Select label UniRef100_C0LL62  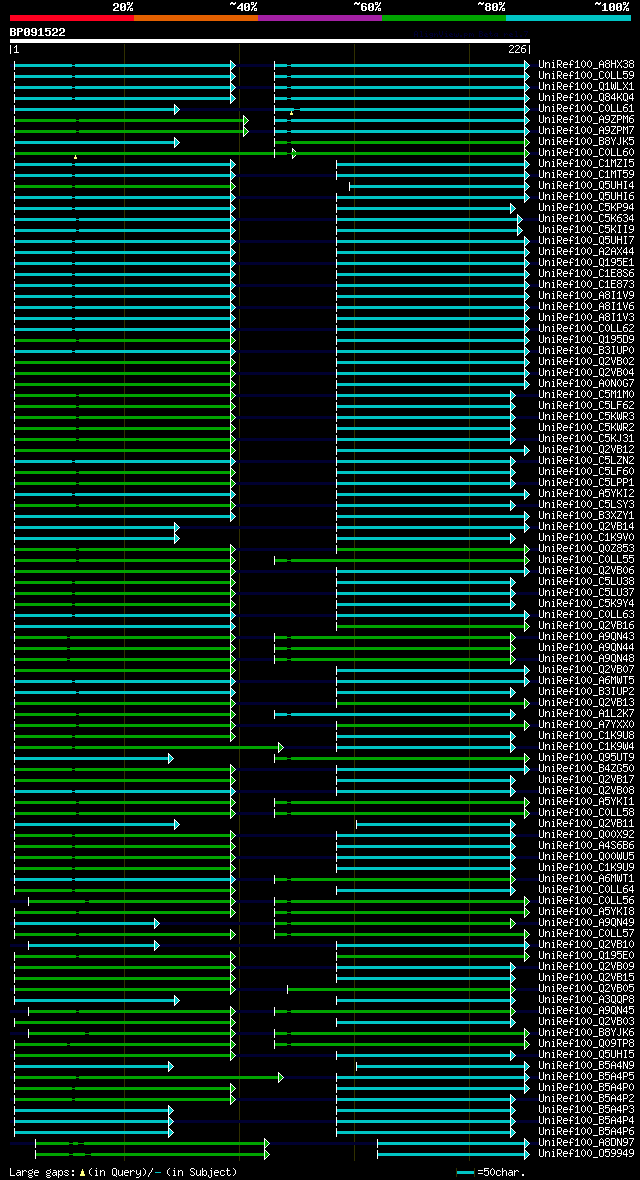(587, 328)
